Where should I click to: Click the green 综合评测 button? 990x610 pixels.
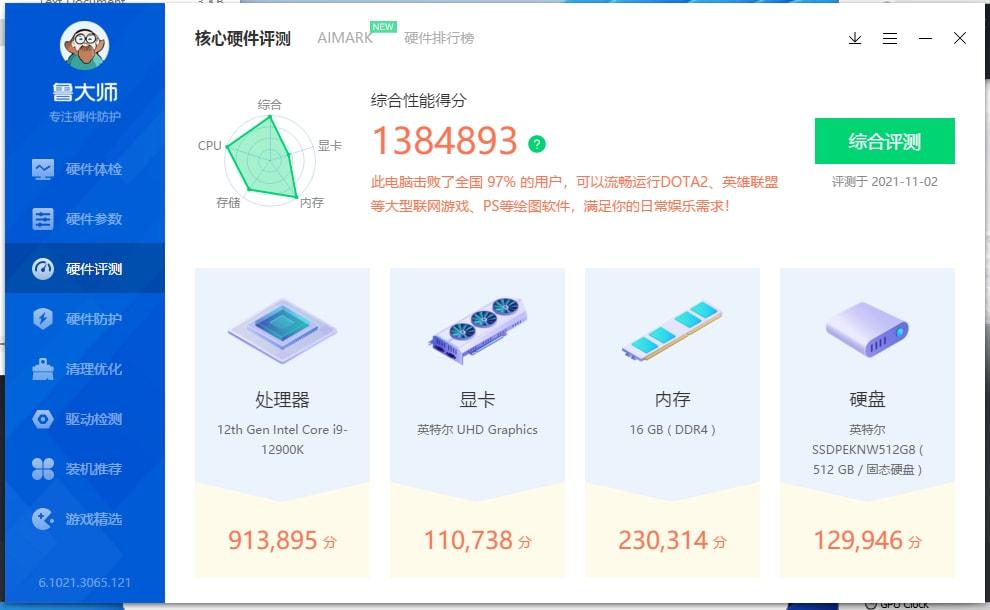pyautogui.click(x=885, y=141)
